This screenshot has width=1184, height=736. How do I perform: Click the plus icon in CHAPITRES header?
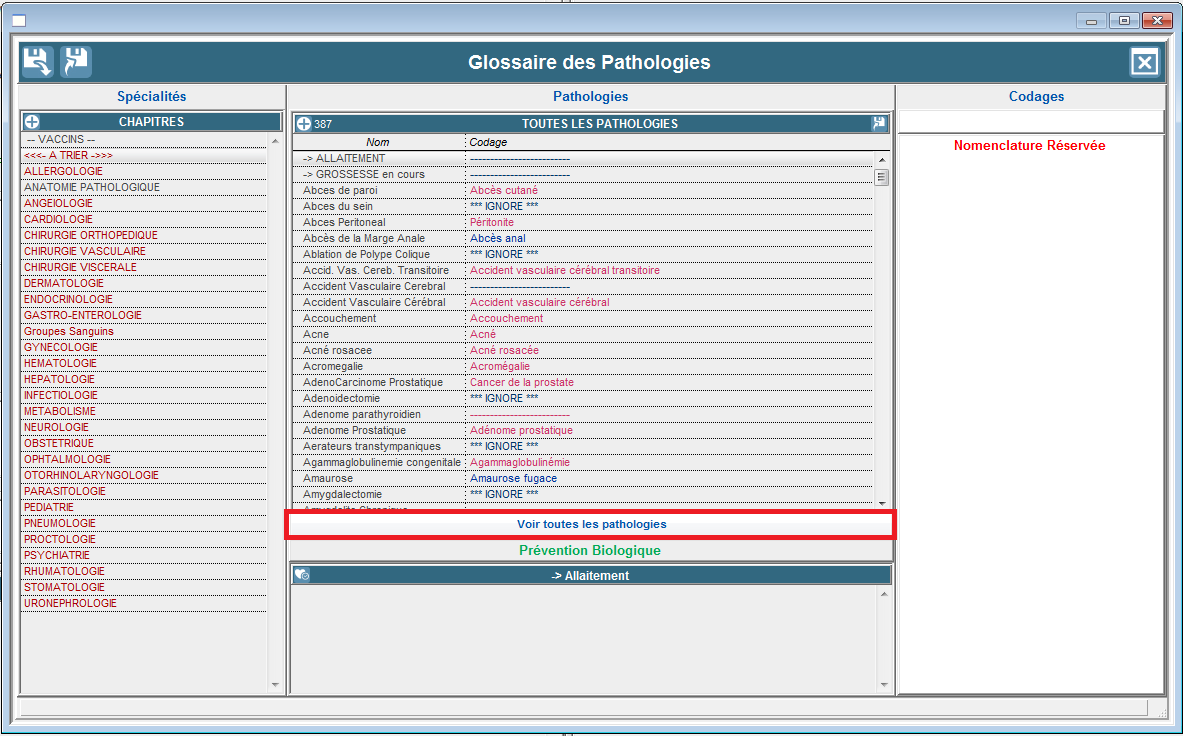(32, 122)
